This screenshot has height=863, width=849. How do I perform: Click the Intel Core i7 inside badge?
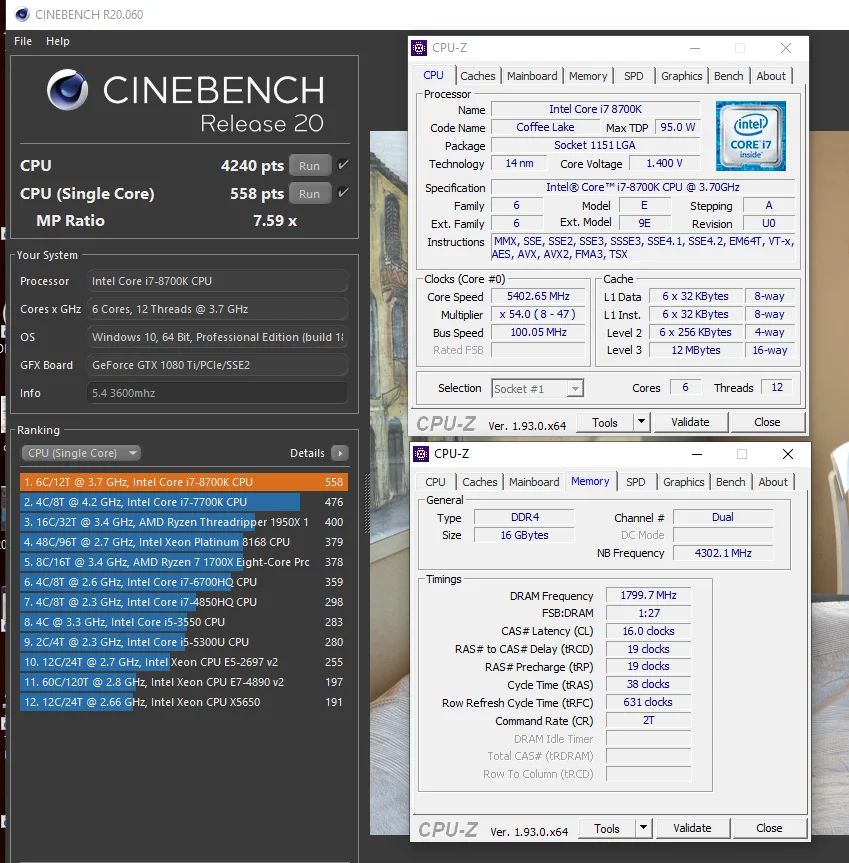pyautogui.click(x=751, y=135)
